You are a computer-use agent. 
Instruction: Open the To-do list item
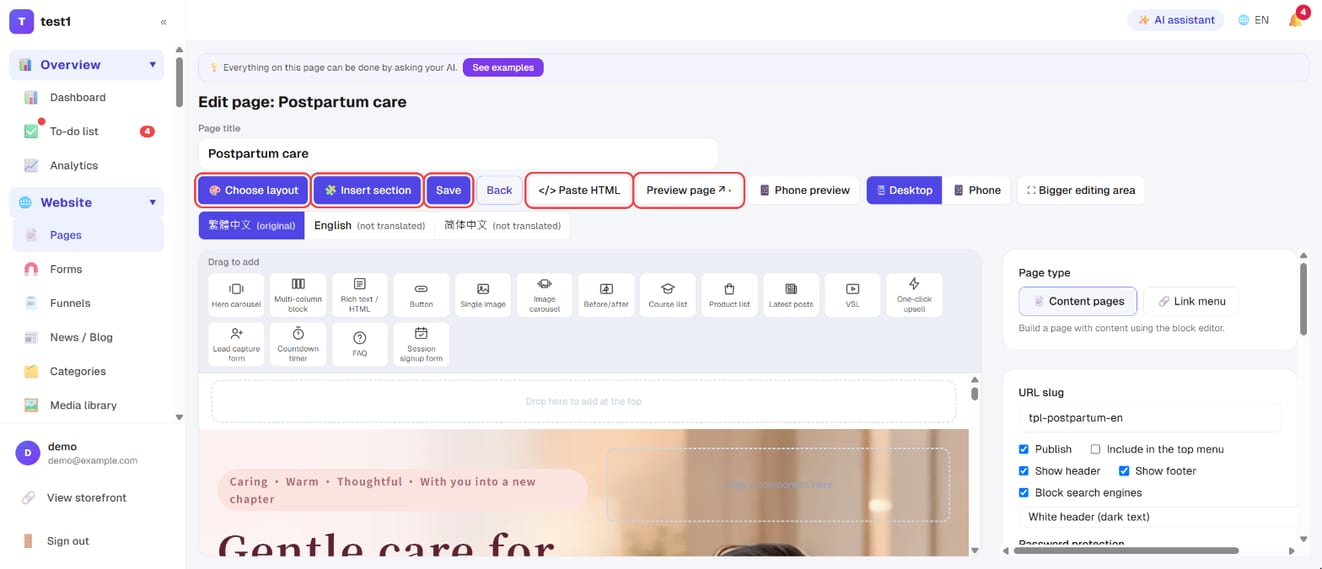(86, 131)
